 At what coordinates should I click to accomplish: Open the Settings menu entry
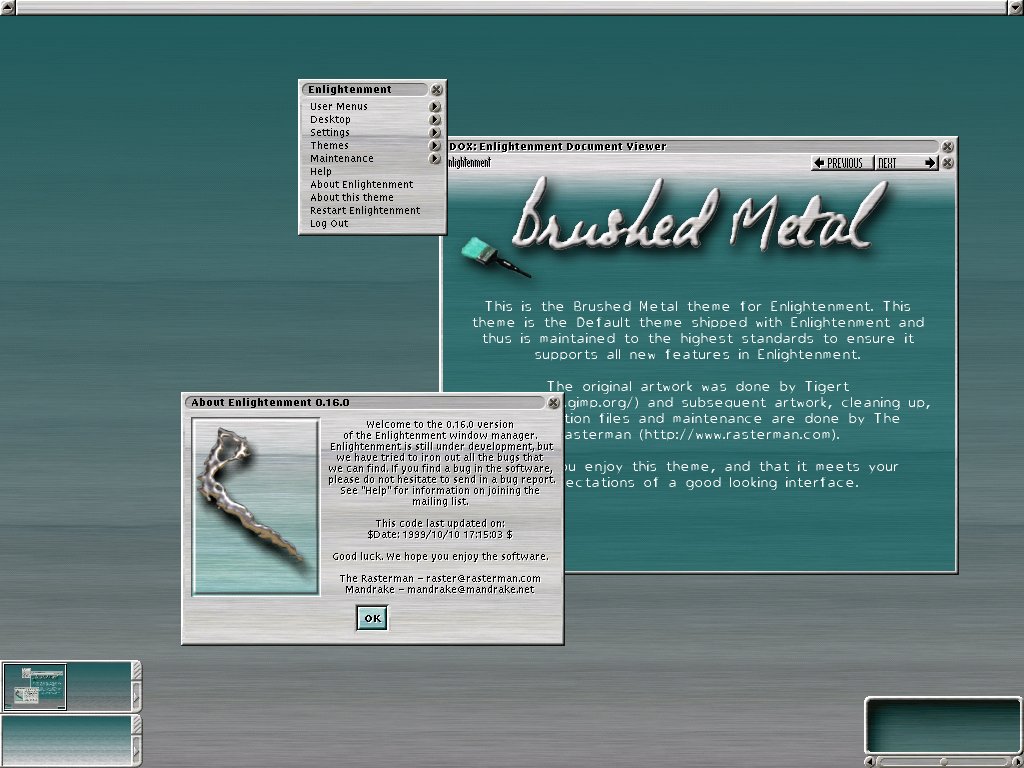click(330, 132)
